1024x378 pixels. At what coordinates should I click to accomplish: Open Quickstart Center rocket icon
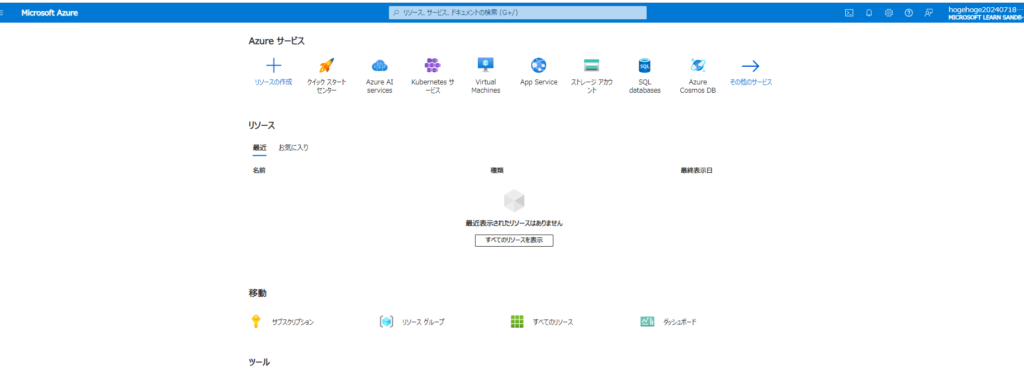coord(327,65)
